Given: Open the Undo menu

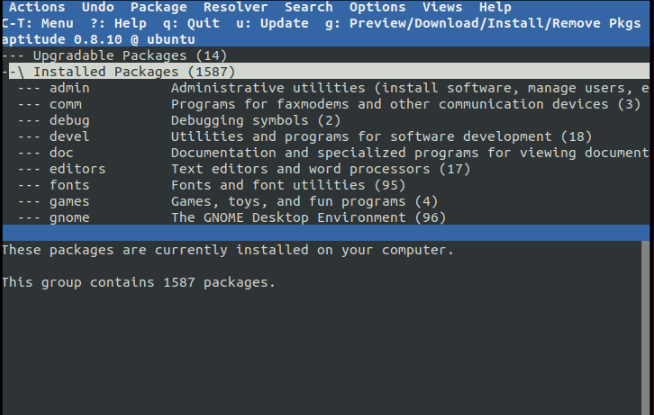Looking at the screenshot, I should 98,7.
